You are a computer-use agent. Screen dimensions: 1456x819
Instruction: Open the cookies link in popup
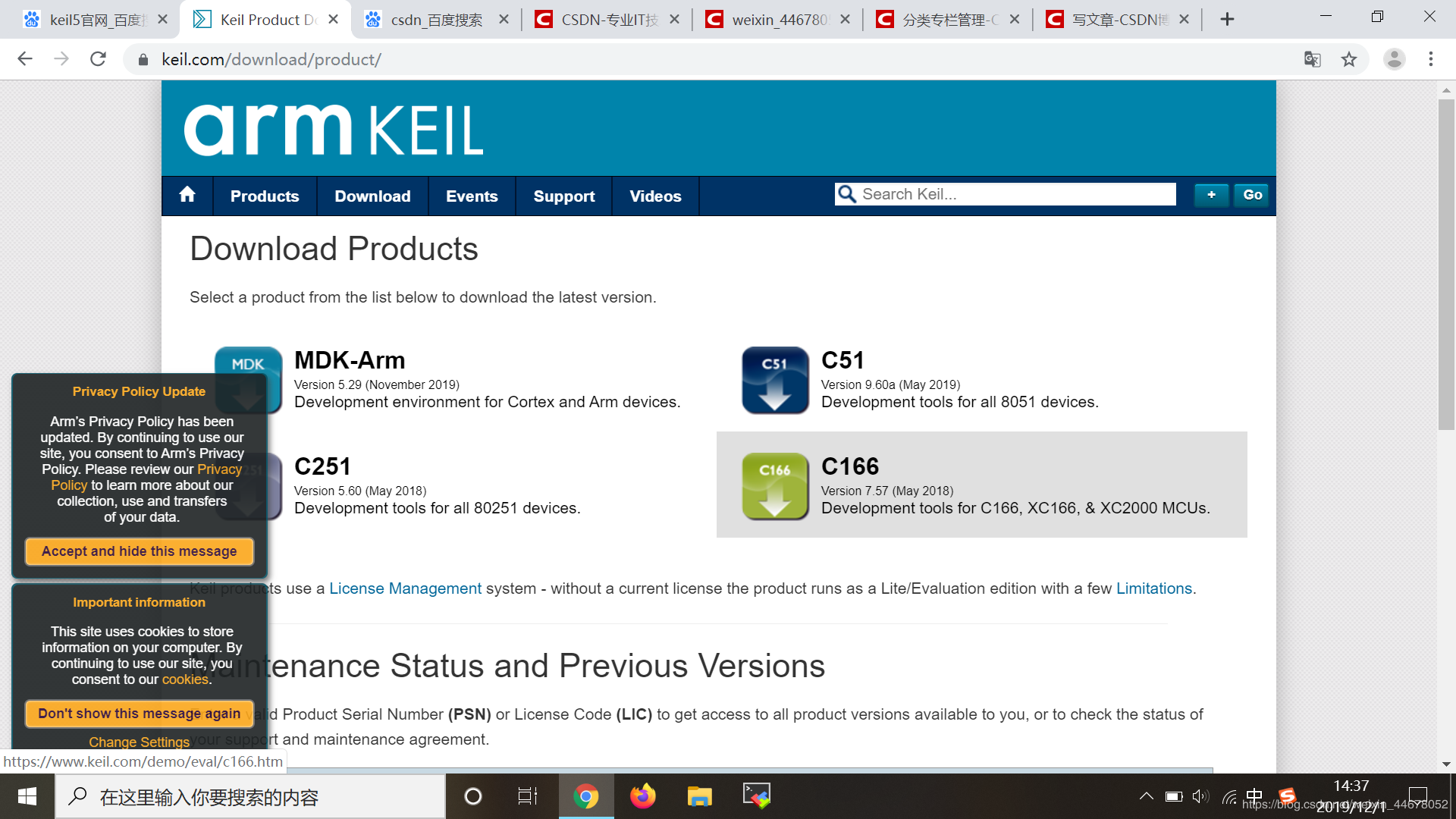[x=185, y=679]
